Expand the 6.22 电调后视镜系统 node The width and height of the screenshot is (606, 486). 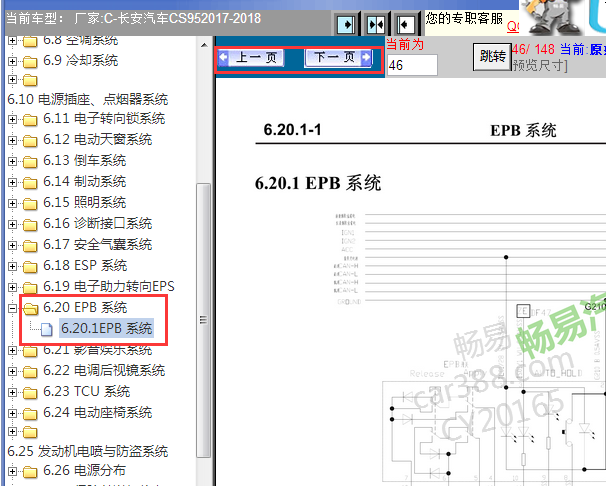click(12, 371)
